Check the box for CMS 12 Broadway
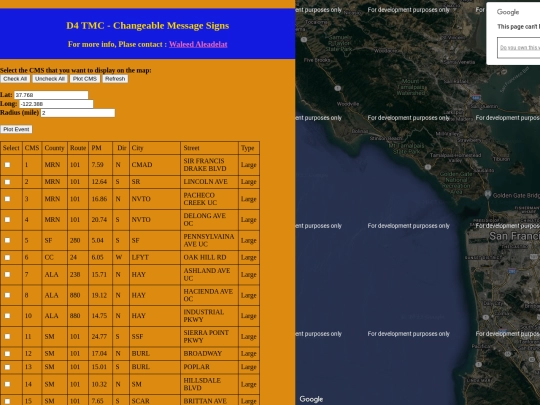 click(7, 354)
